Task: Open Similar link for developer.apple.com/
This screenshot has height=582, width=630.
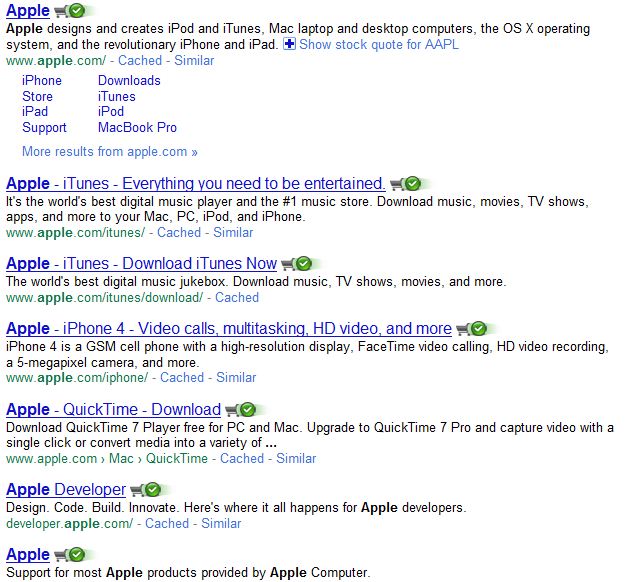Action: coord(221,524)
